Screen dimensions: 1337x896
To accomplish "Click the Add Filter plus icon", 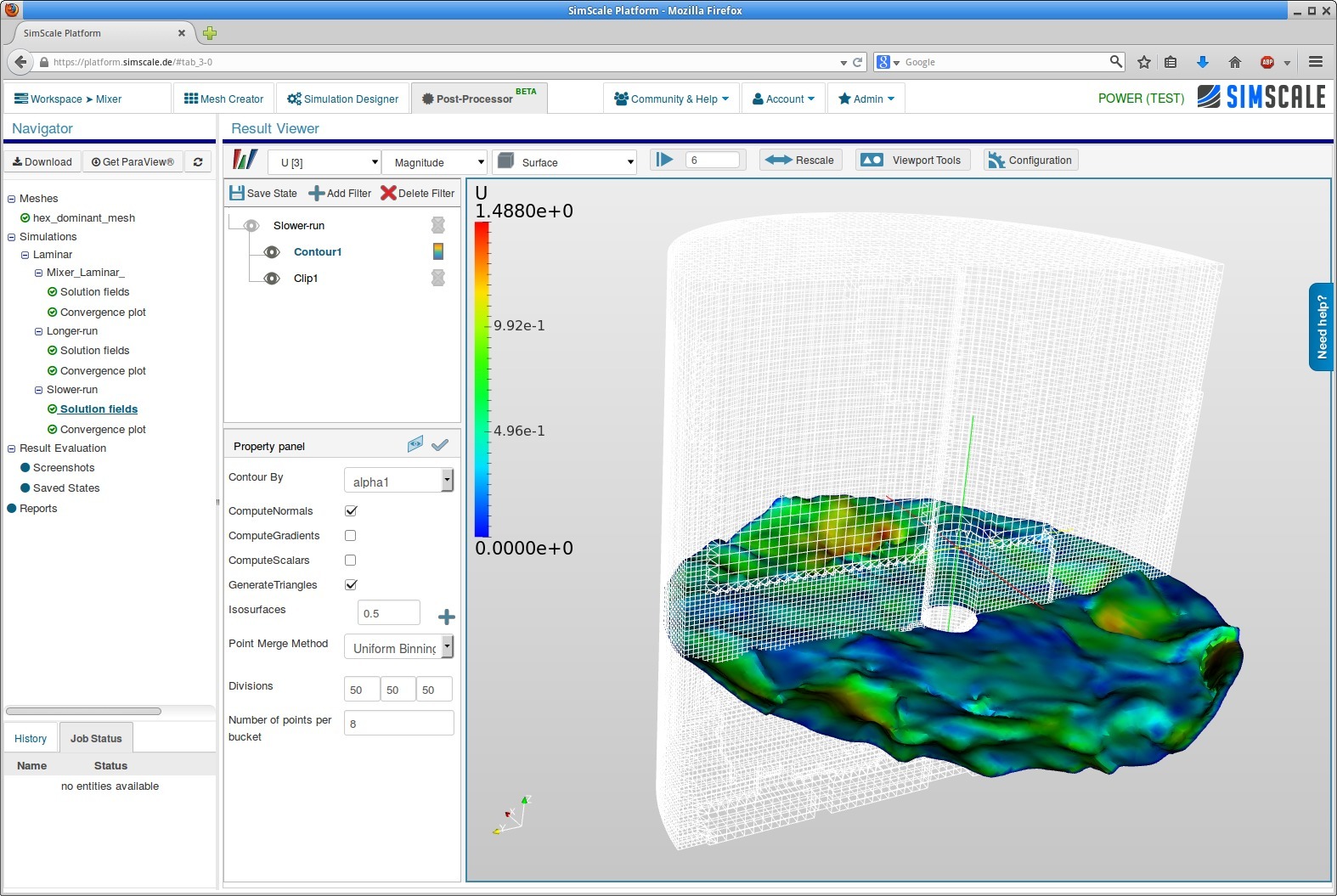I will click(x=316, y=193).
